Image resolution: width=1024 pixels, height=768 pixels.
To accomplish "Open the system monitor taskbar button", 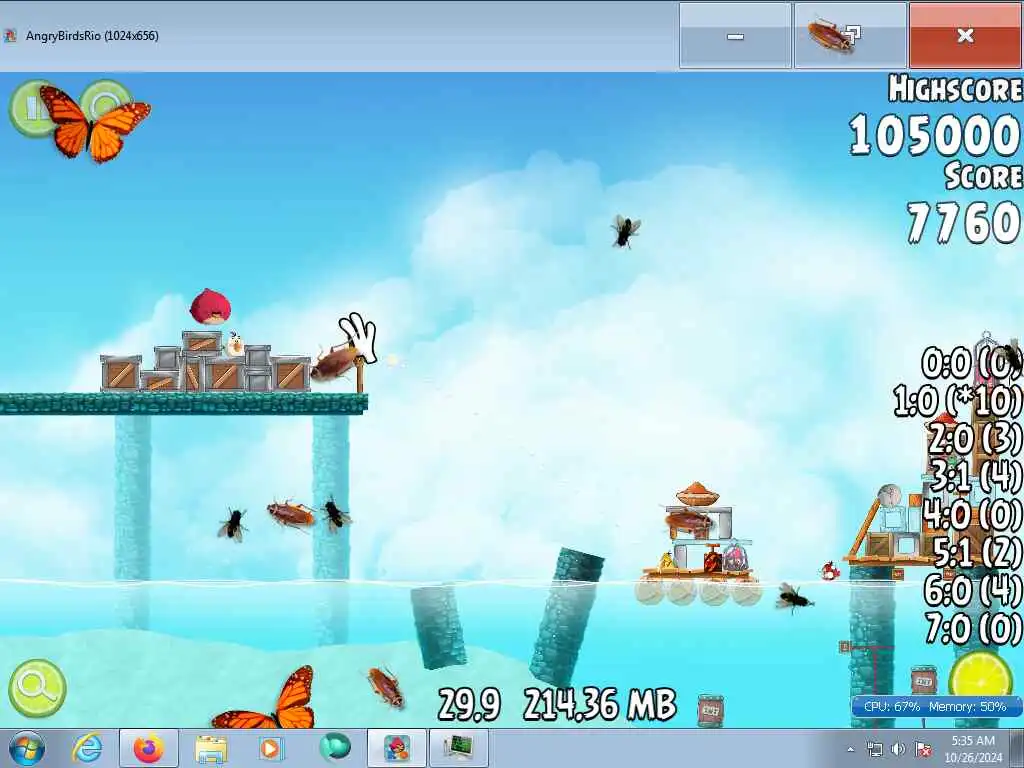I will pos(458,748).
